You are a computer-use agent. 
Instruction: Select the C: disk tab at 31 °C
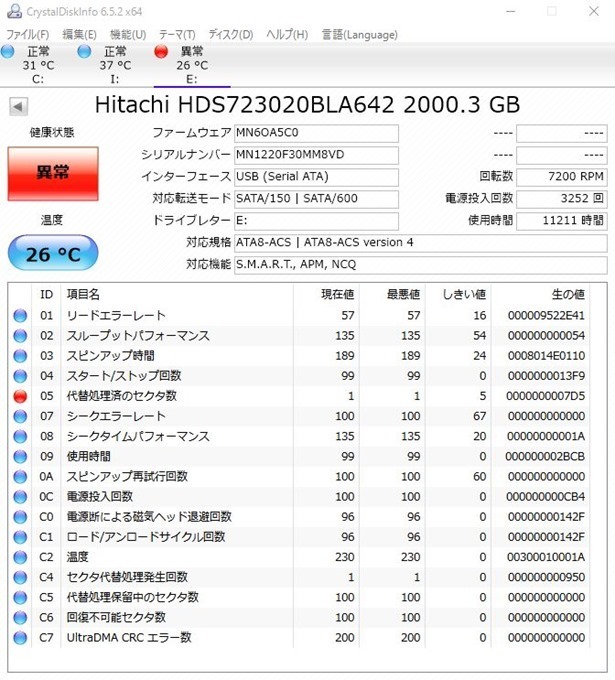38,65
